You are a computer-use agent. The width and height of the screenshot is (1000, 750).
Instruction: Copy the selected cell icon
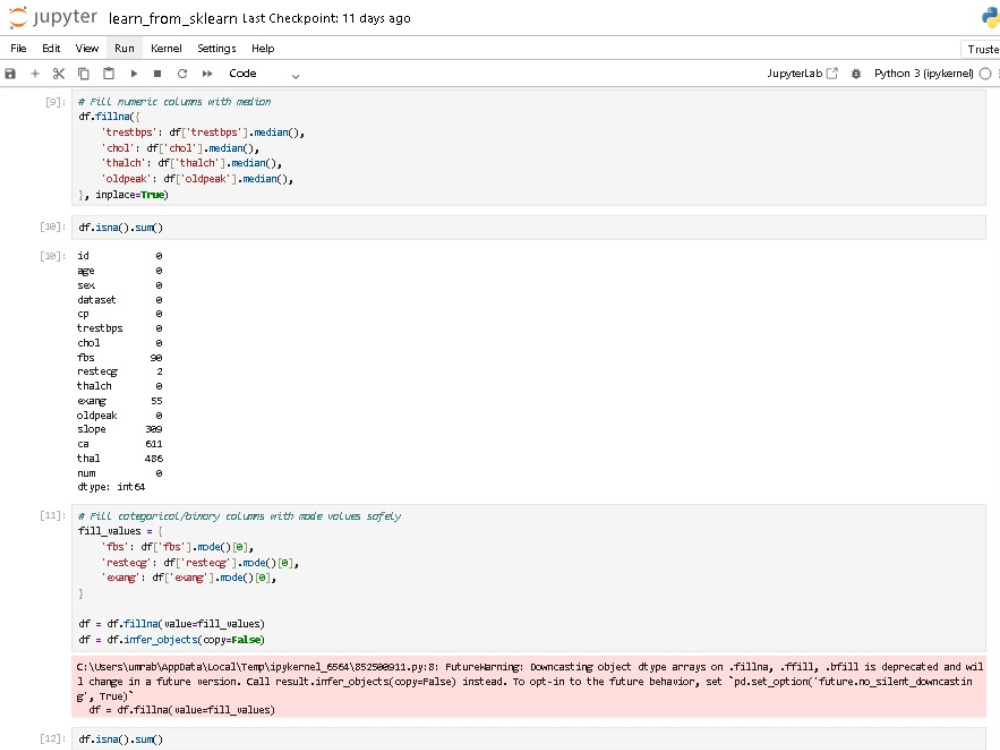tap(84, 74)
